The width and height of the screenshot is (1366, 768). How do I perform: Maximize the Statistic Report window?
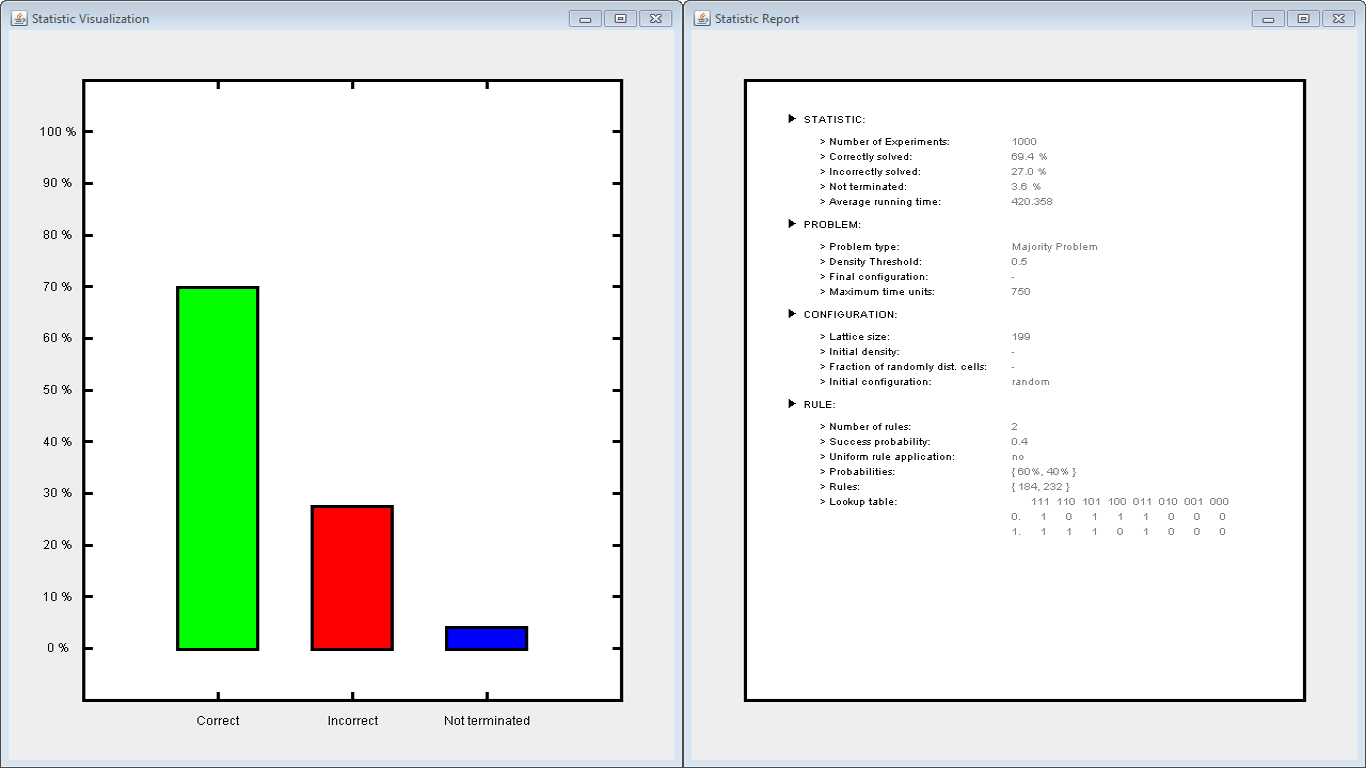[1303, 18]
